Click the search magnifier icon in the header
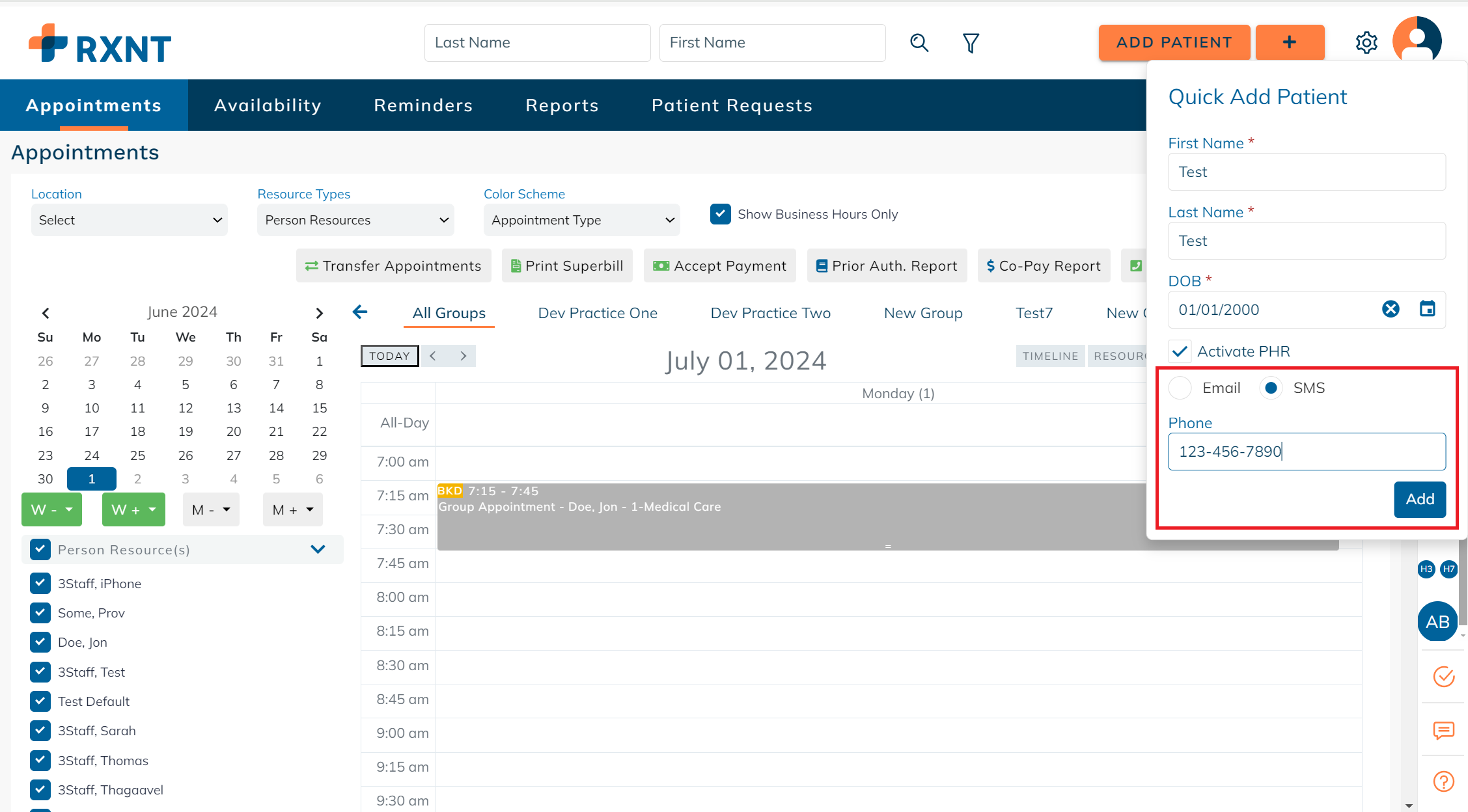Image resolution: width=1468 pixels, height=812 pixels. point(919,42)
